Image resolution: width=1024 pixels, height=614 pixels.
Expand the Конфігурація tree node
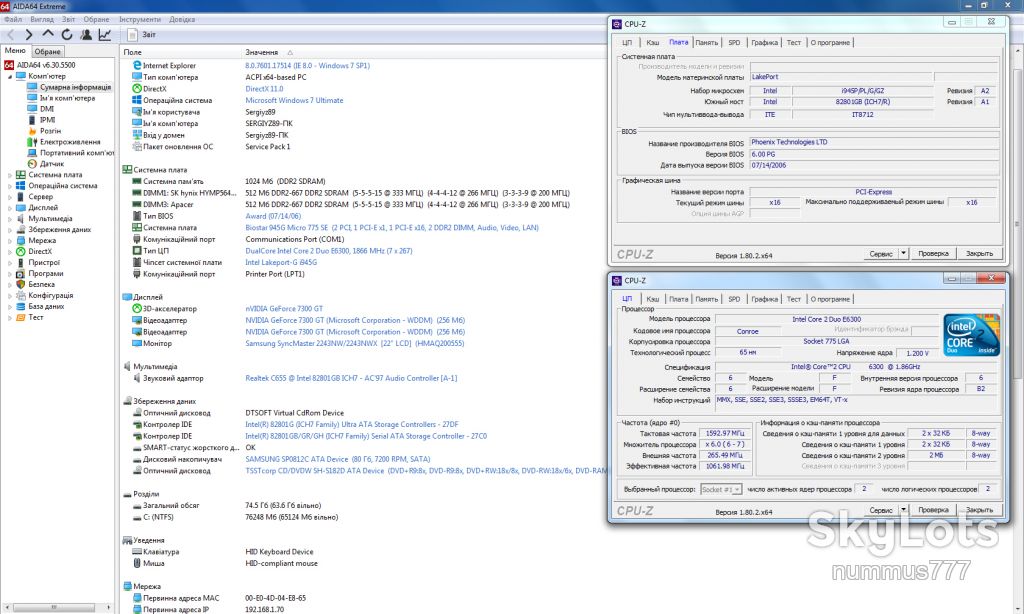[x=10, y=296]
